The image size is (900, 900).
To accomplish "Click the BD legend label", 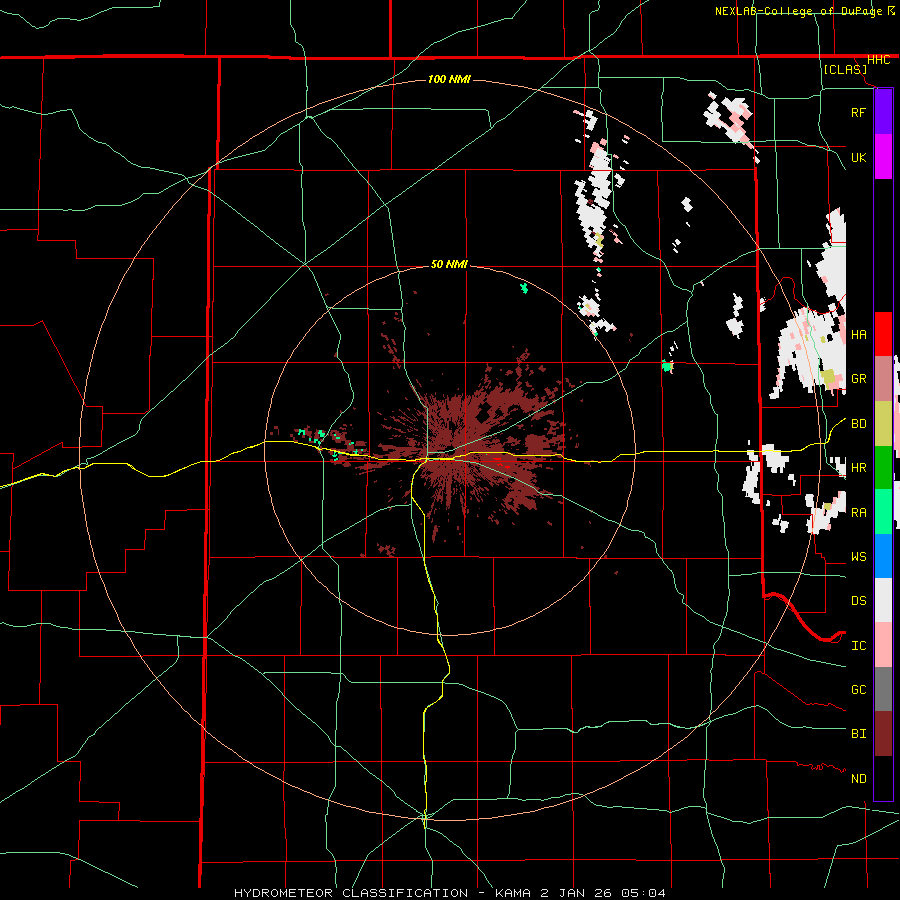I will [858, 424].
